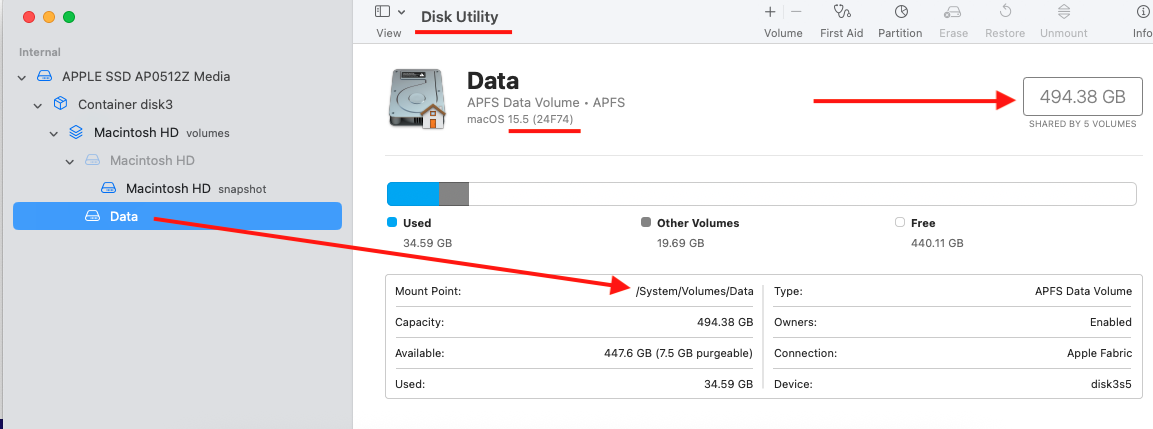
Task: Collapse APPLE SSD AP0512Z Media tree
Action: 22,77
